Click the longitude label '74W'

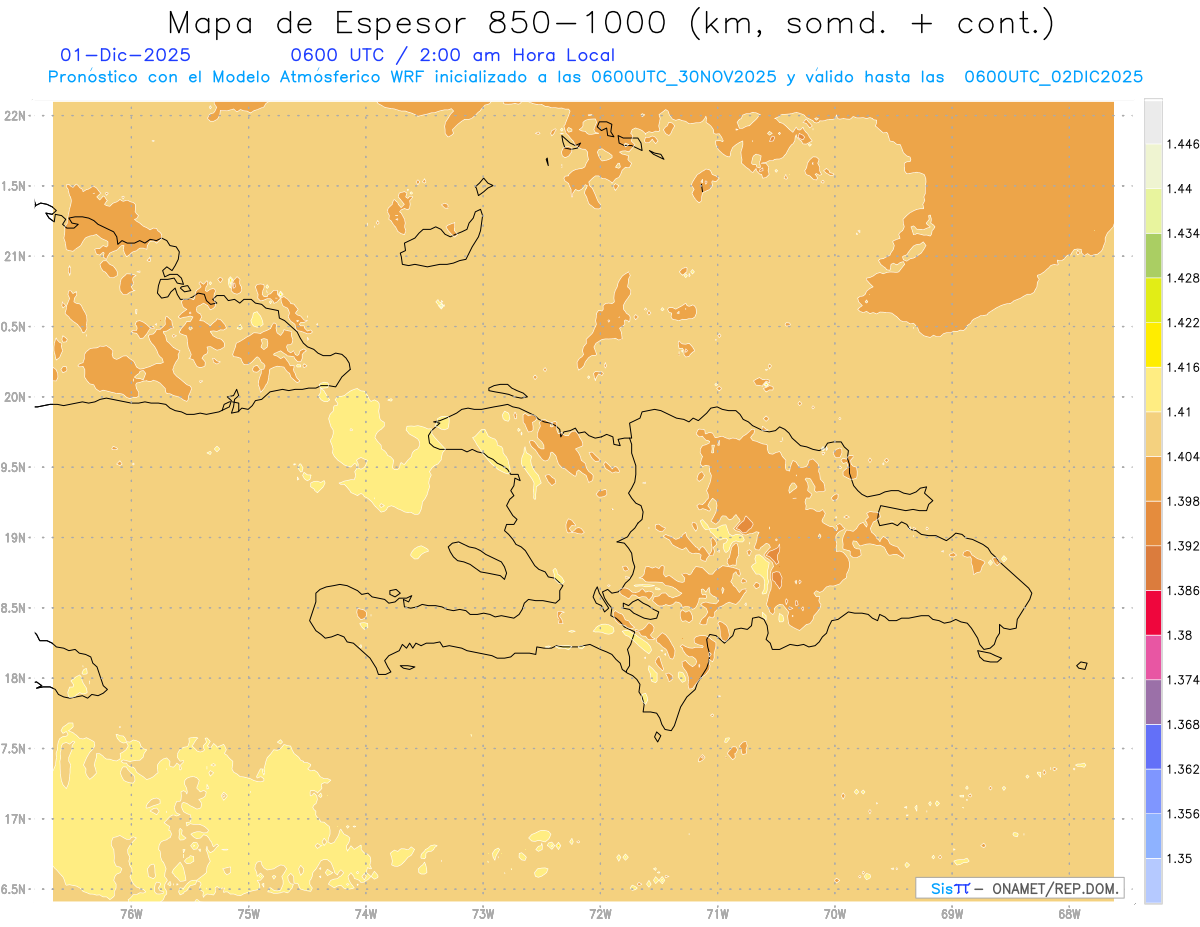tap(366, 914)
